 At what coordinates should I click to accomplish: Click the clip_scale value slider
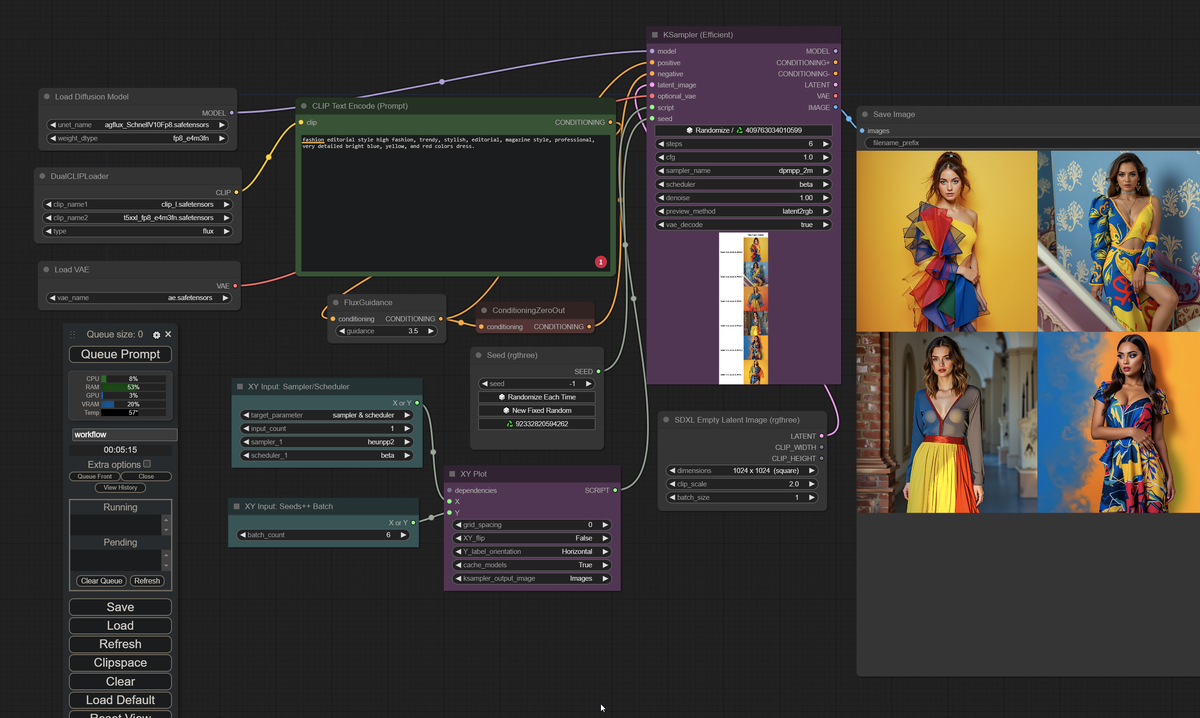pos(740,484)
